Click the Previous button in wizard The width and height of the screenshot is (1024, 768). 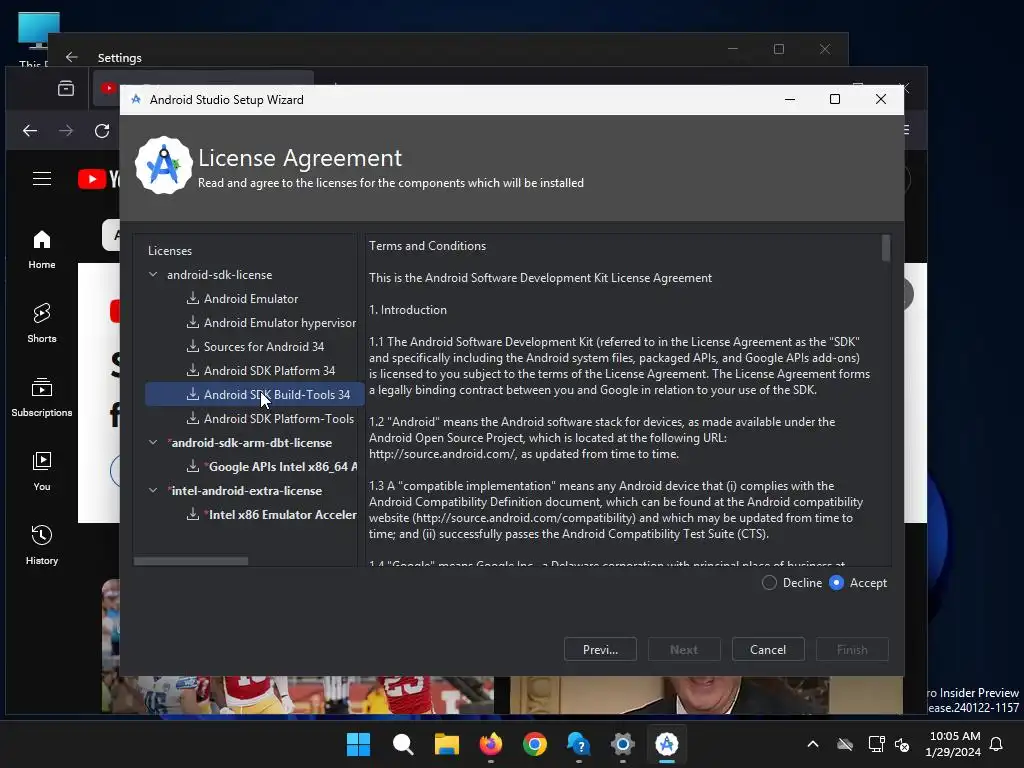pyautogui.click(x=600, y=650)
